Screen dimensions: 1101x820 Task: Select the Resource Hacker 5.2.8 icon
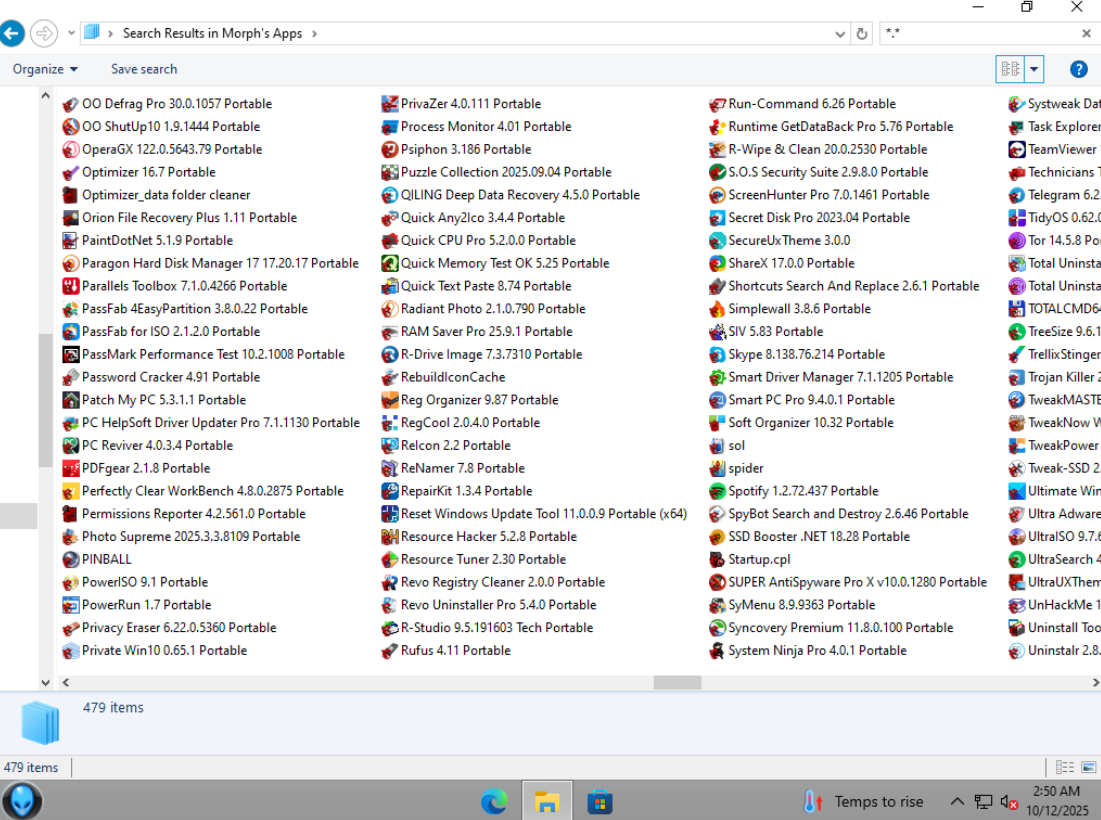[390, 537]
